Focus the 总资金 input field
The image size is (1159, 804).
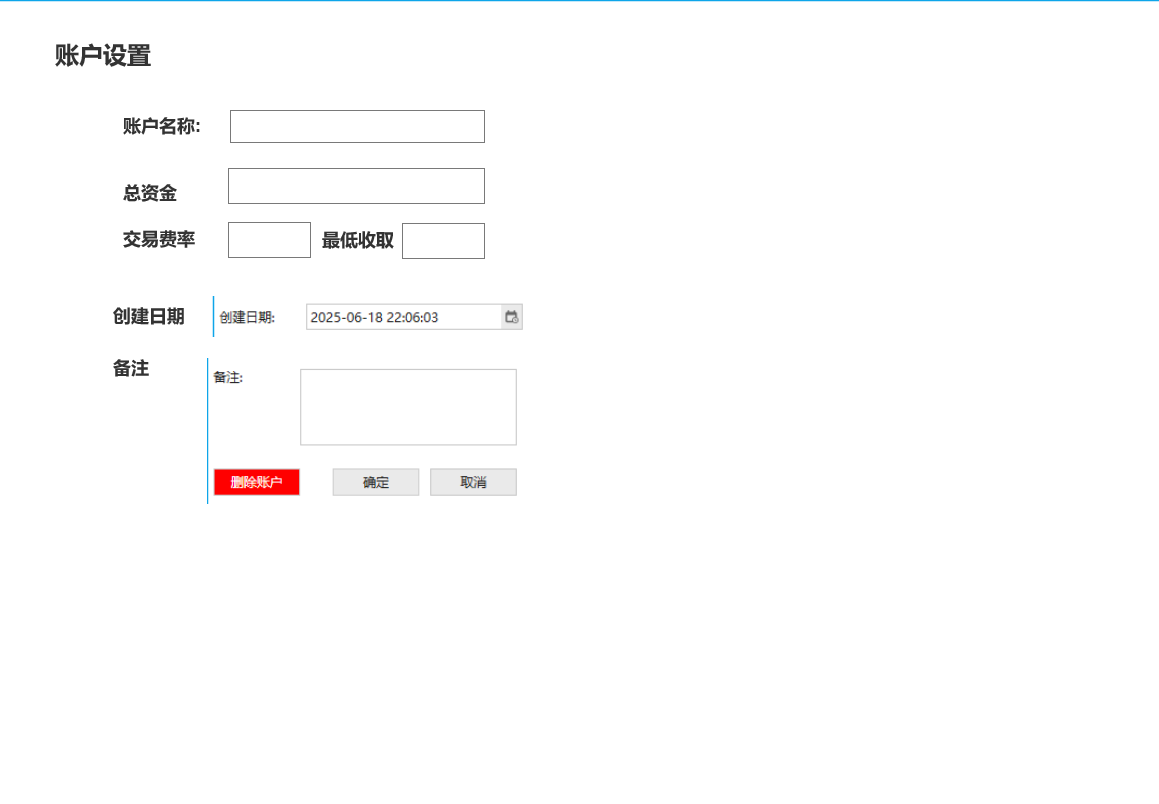pos(356,186)
